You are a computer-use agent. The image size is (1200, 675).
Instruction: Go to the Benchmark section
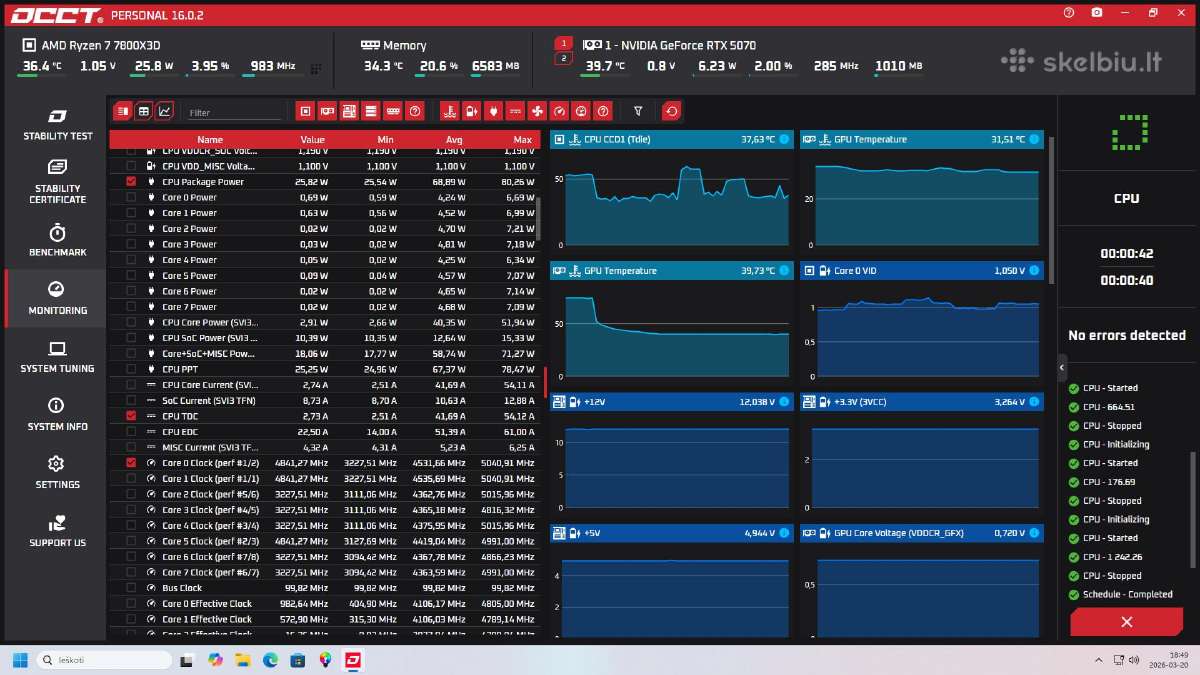pyautogui.click(x=57, y=241)
